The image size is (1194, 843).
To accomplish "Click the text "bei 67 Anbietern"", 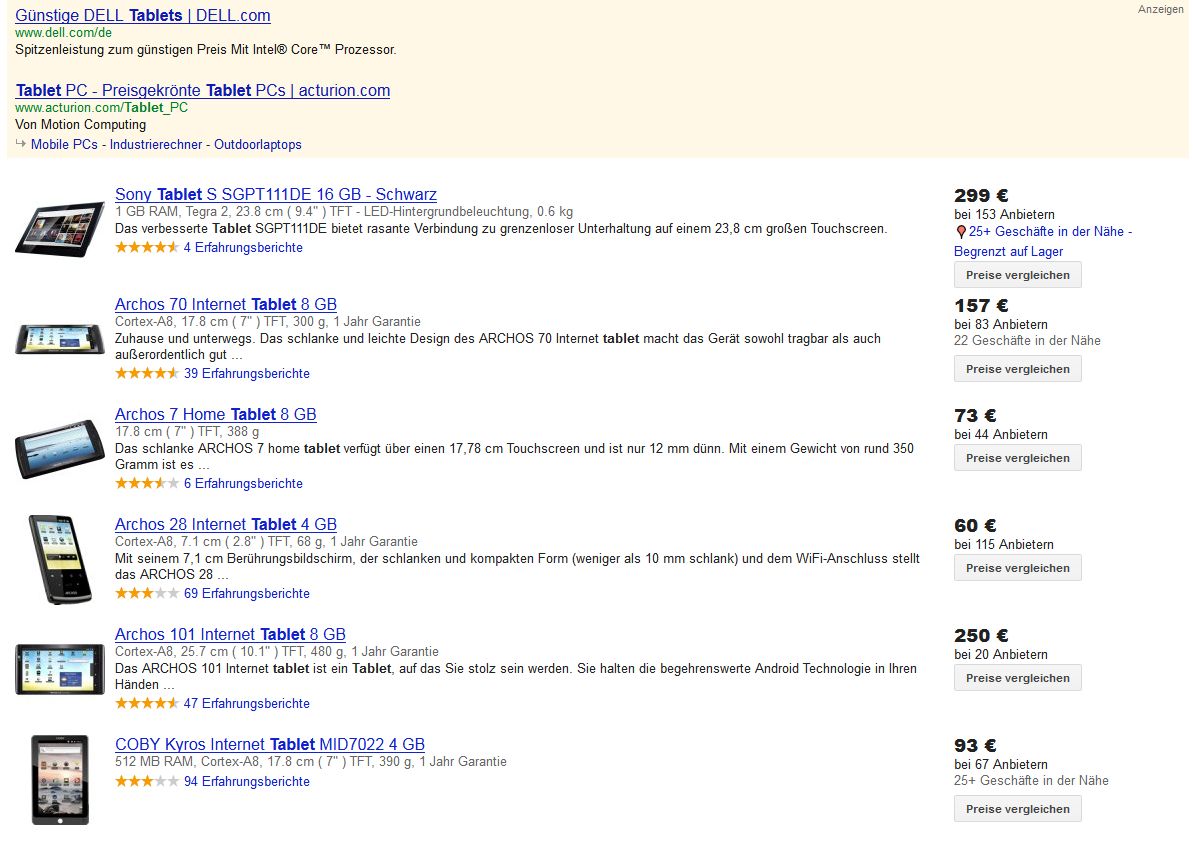I will pyautogui.click(x=1001, y=764).
